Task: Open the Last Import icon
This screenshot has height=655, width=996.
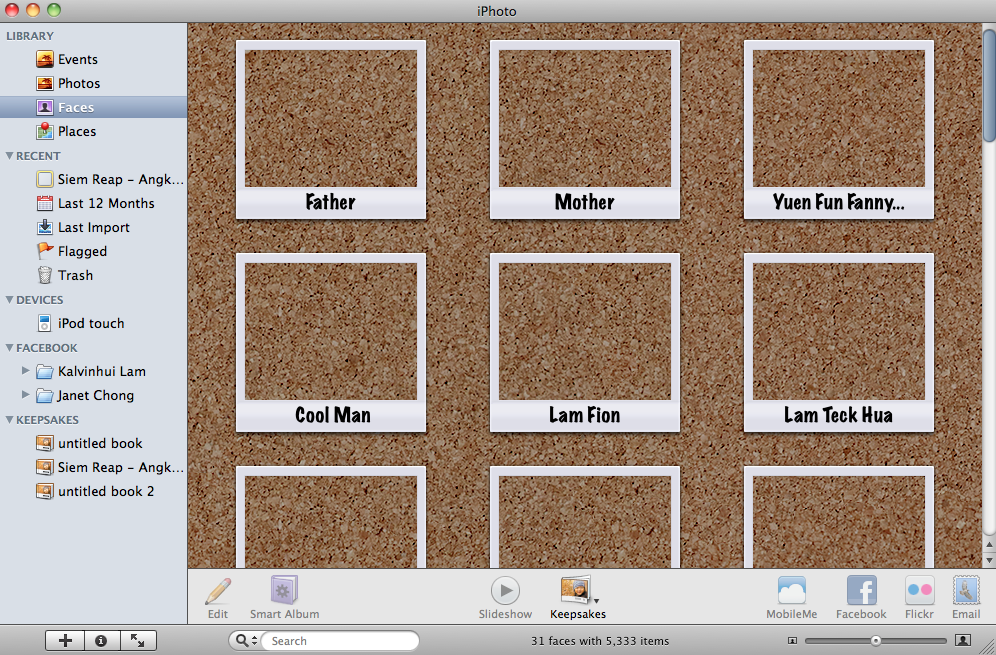Action: point(44,227)
